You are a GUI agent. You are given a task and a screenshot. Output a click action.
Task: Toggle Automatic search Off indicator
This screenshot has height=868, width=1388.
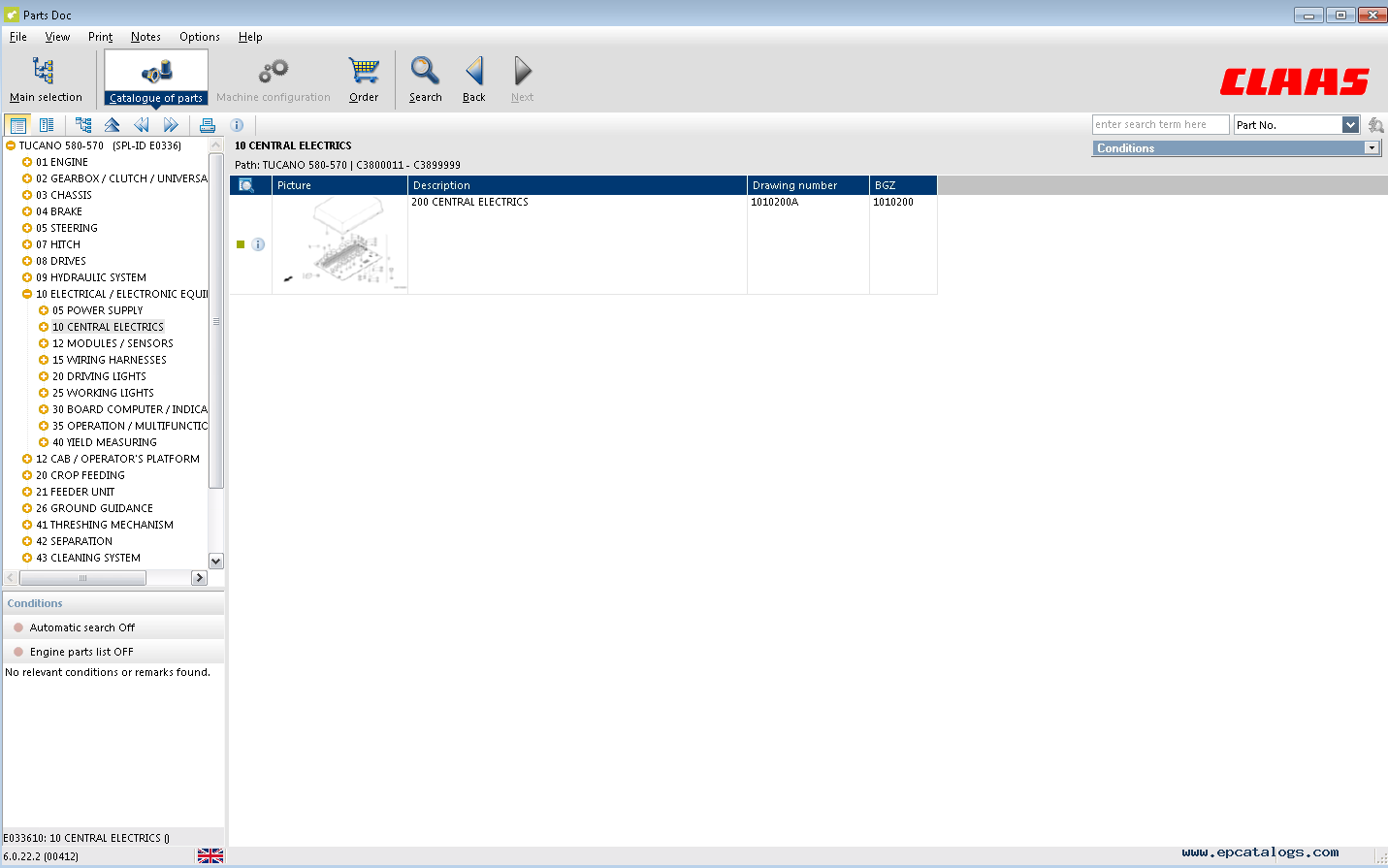(18, 627)
